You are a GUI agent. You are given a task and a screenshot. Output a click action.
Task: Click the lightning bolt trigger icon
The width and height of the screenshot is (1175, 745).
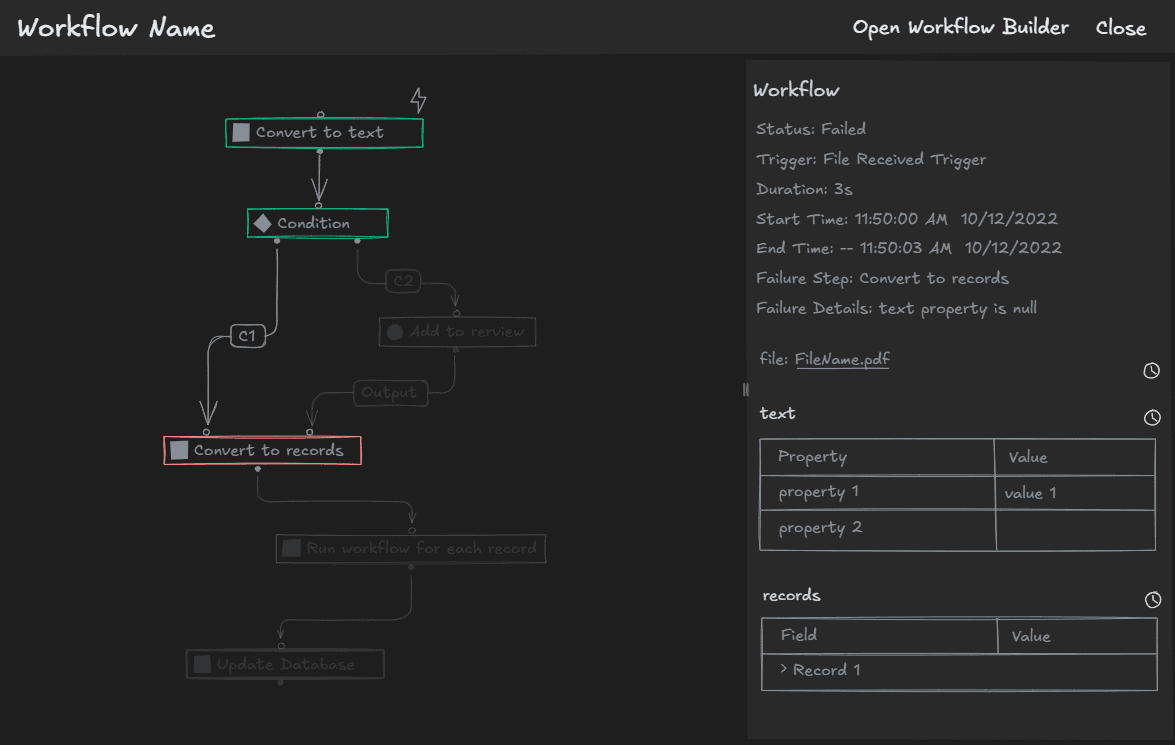tap(418, 99)
